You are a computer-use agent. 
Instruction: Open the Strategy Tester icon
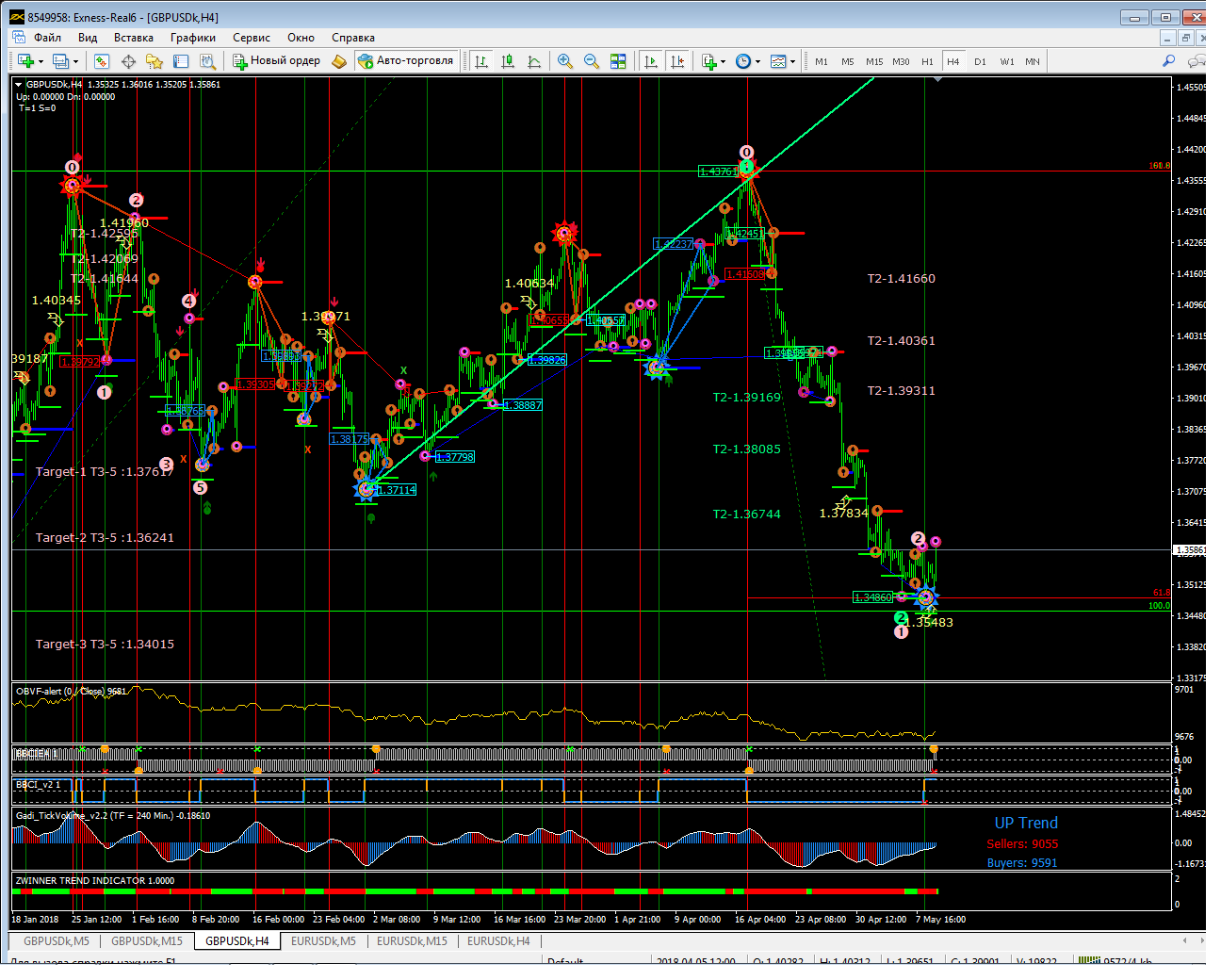click(x=208, y=61)
